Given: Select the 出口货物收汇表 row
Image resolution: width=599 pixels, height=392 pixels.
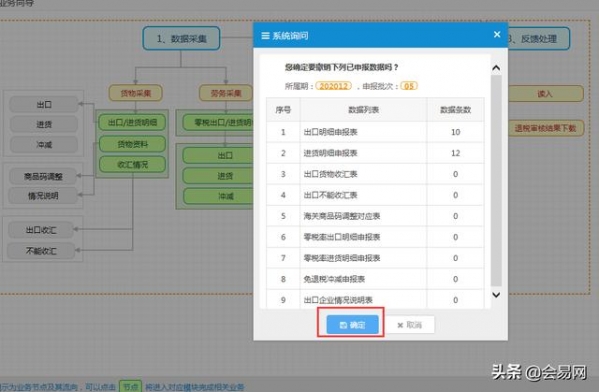Looking at the screenshot, I should [x=375, y=174].
